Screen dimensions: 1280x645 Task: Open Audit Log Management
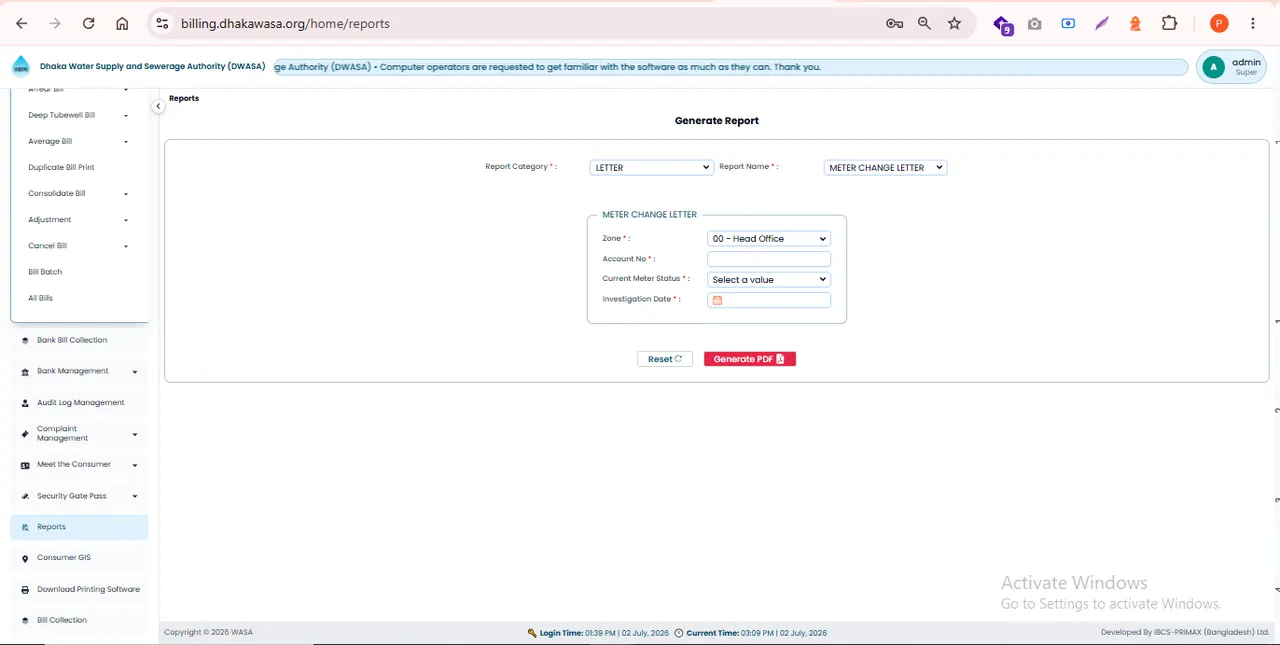click(x=79, y=403)
